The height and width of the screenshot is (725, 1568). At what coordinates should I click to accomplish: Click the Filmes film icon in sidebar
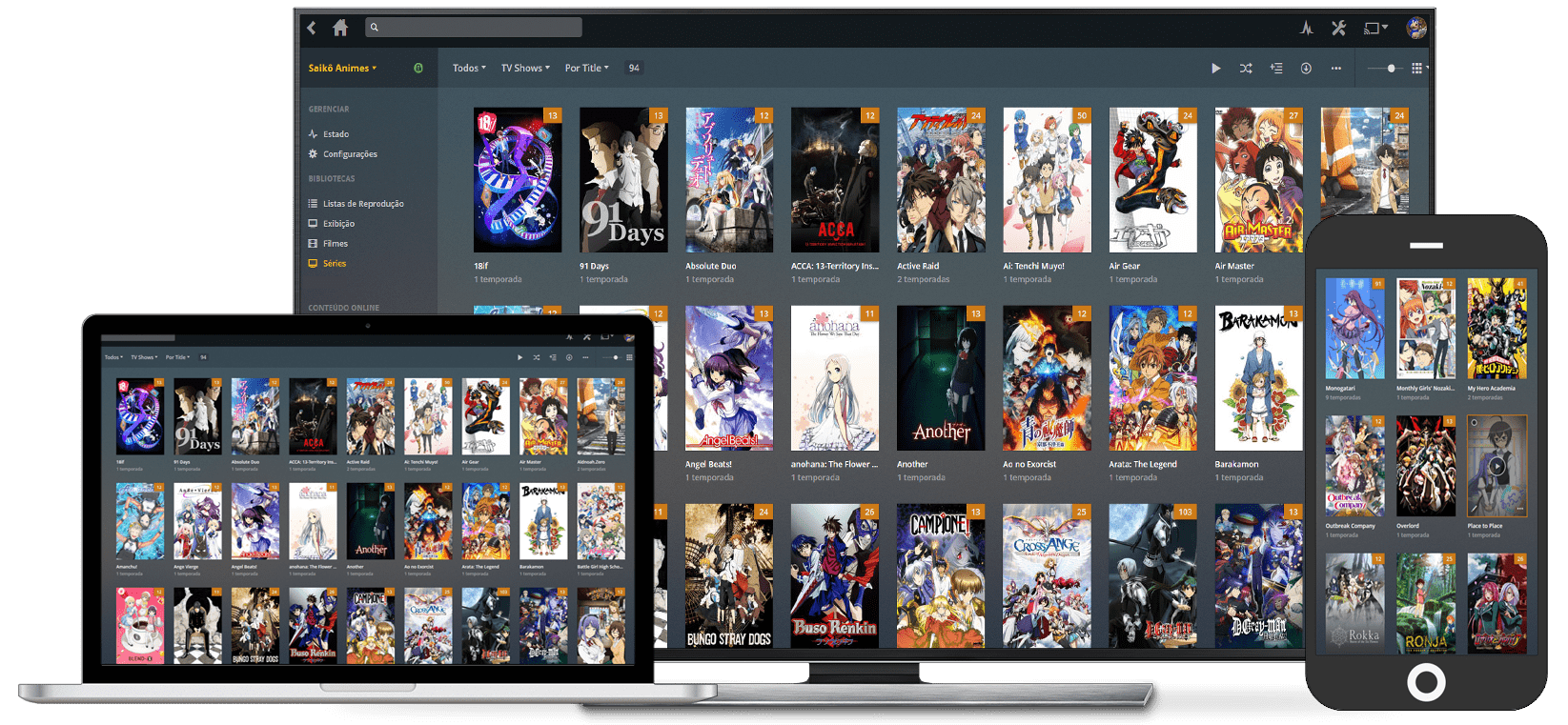tap(313, 244)
